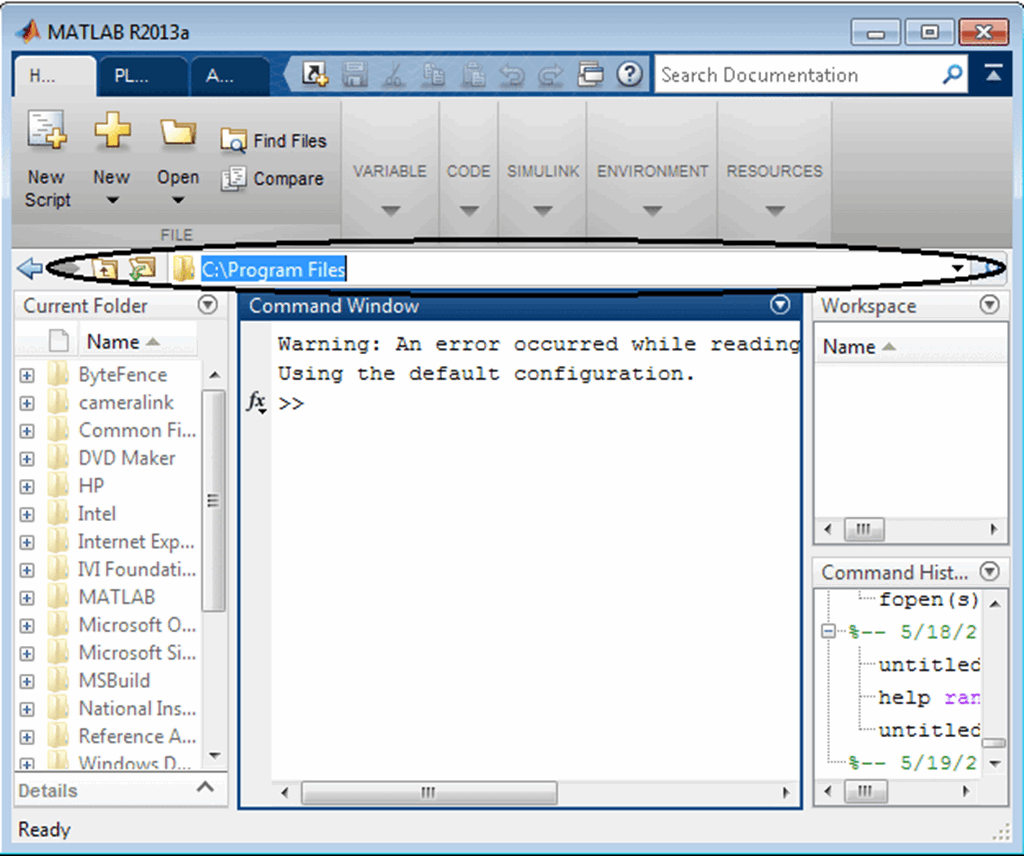Expand the MATLAB folder in Current Folder
The height and width of the screenshot is (856, 1024).
click(x=26, y=597)
